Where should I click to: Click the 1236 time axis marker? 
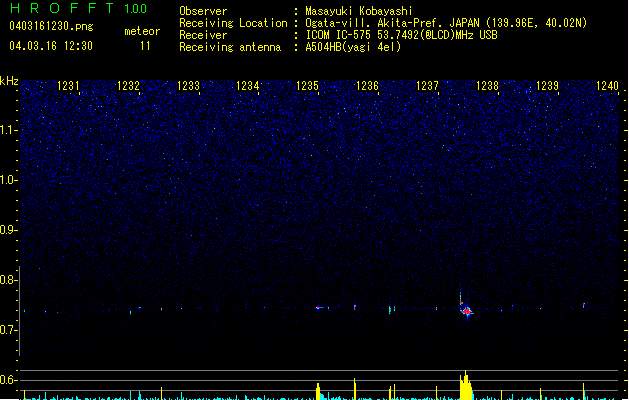367,85
